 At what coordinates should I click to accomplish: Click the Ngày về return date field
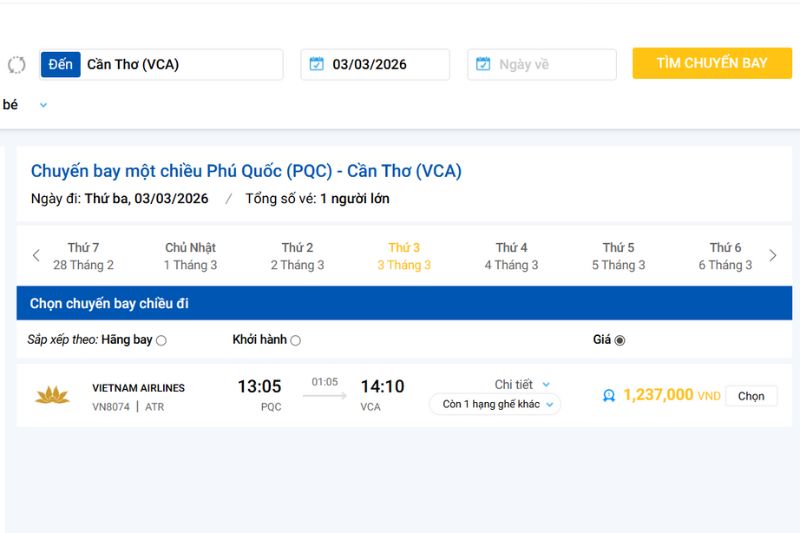pyautogui.click(x=542, y=64)
